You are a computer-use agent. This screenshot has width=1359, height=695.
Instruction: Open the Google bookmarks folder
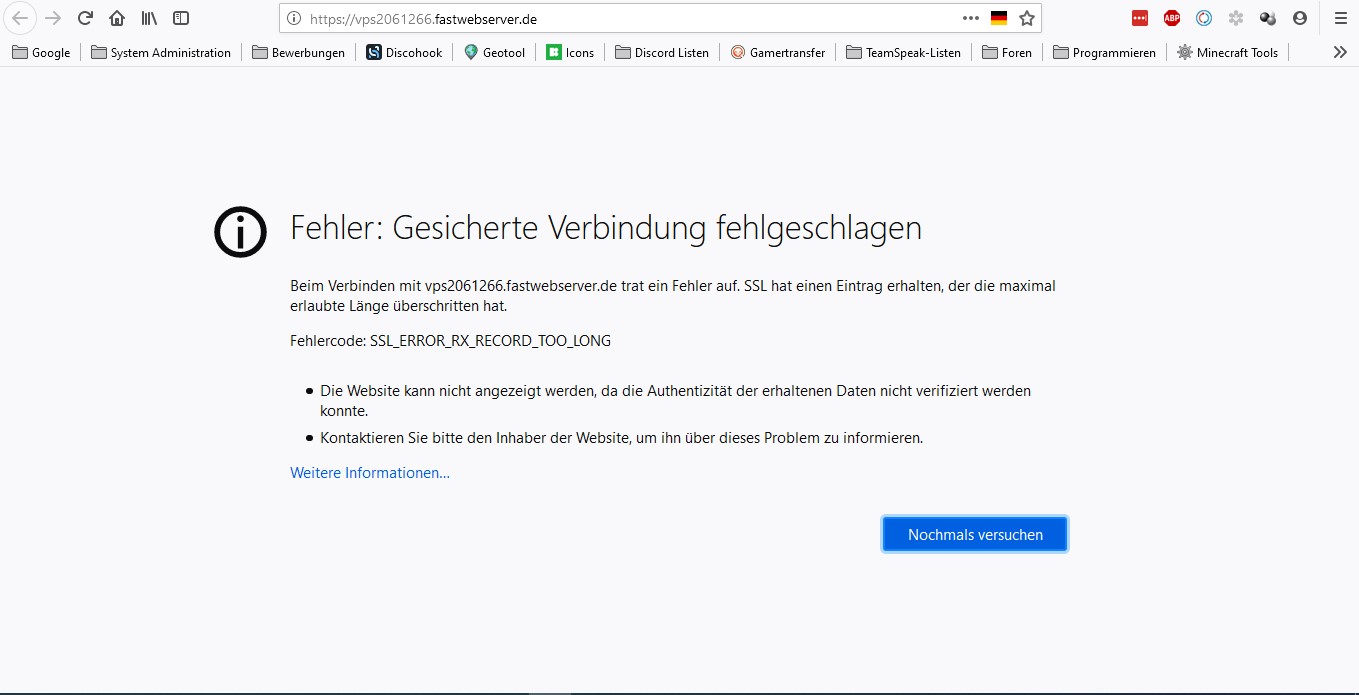[41, 52]
